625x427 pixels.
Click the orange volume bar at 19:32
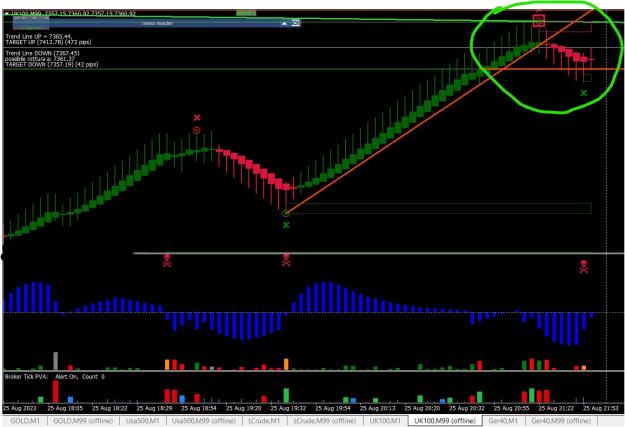pyautogui.click(x=286, y=364)
